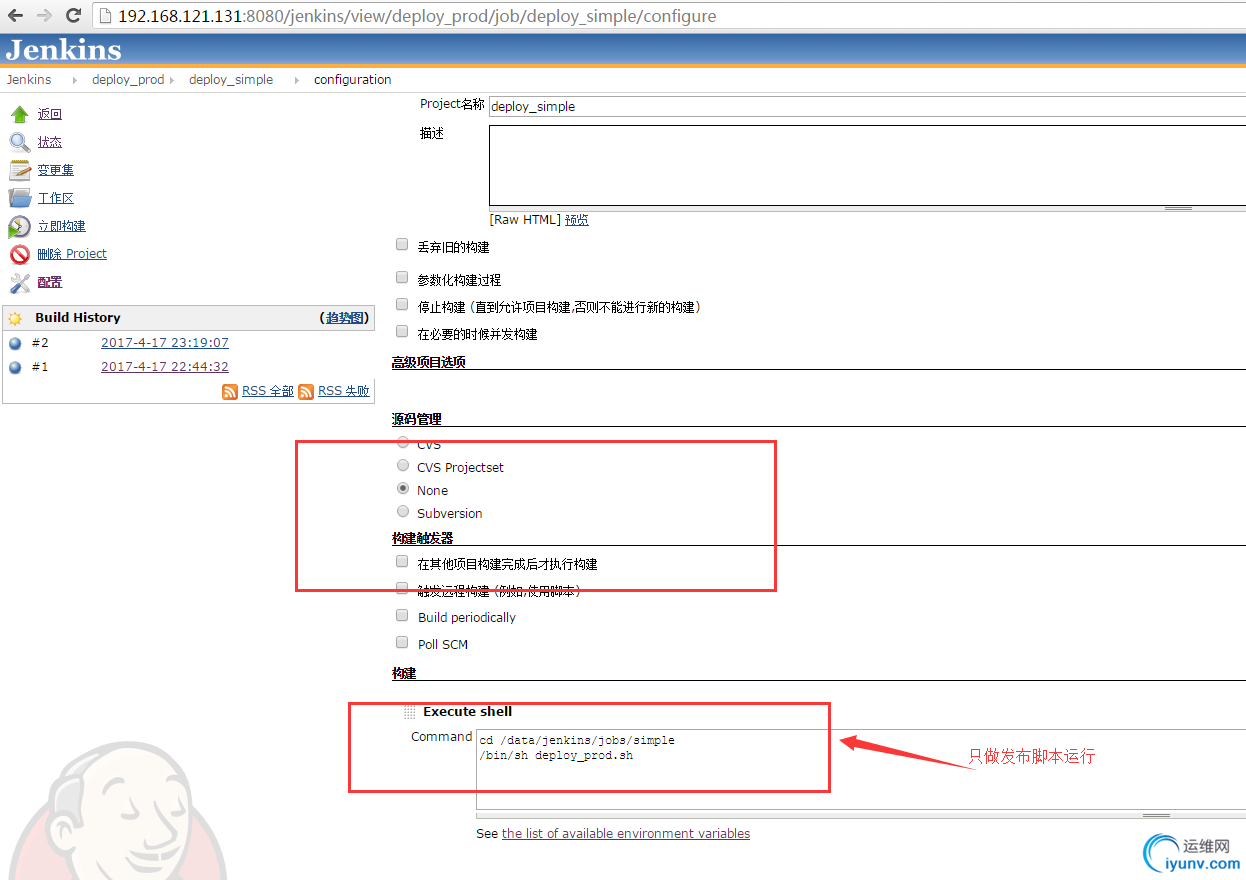Screen dimensions: 1246x880
Task: Click the Build History heading
Action: 78,318
